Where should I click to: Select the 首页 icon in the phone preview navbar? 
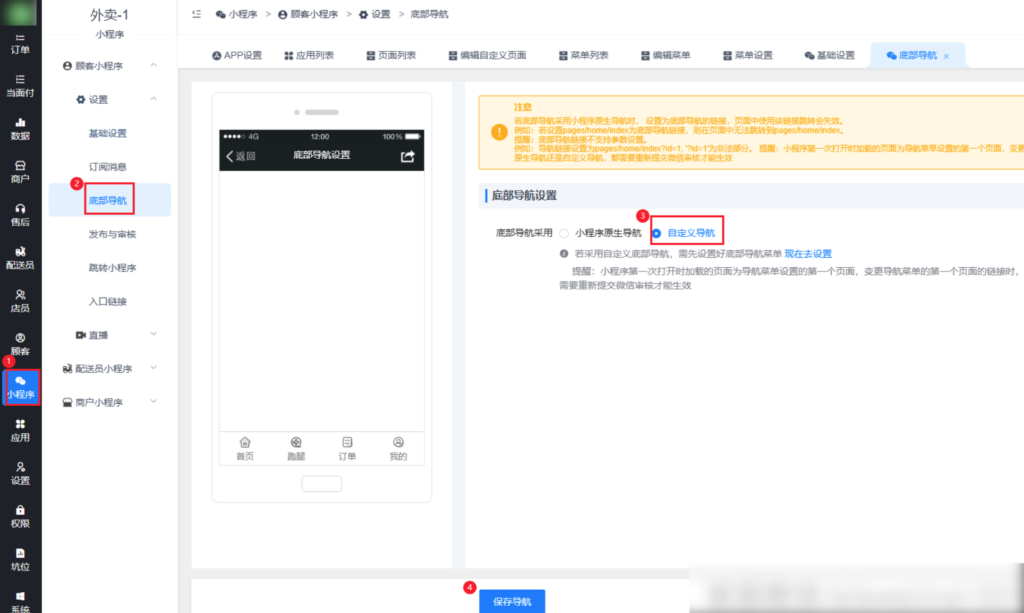pyautogui.click(x=245, y=447)
